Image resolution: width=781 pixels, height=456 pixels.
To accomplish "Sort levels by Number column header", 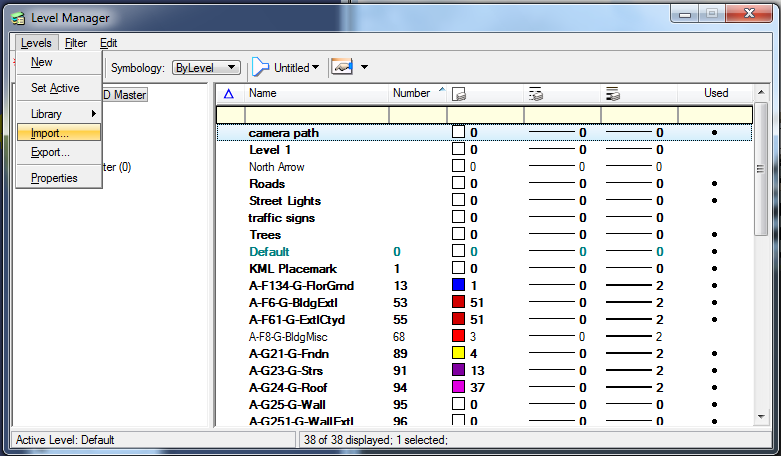I will tap(417, 93).
